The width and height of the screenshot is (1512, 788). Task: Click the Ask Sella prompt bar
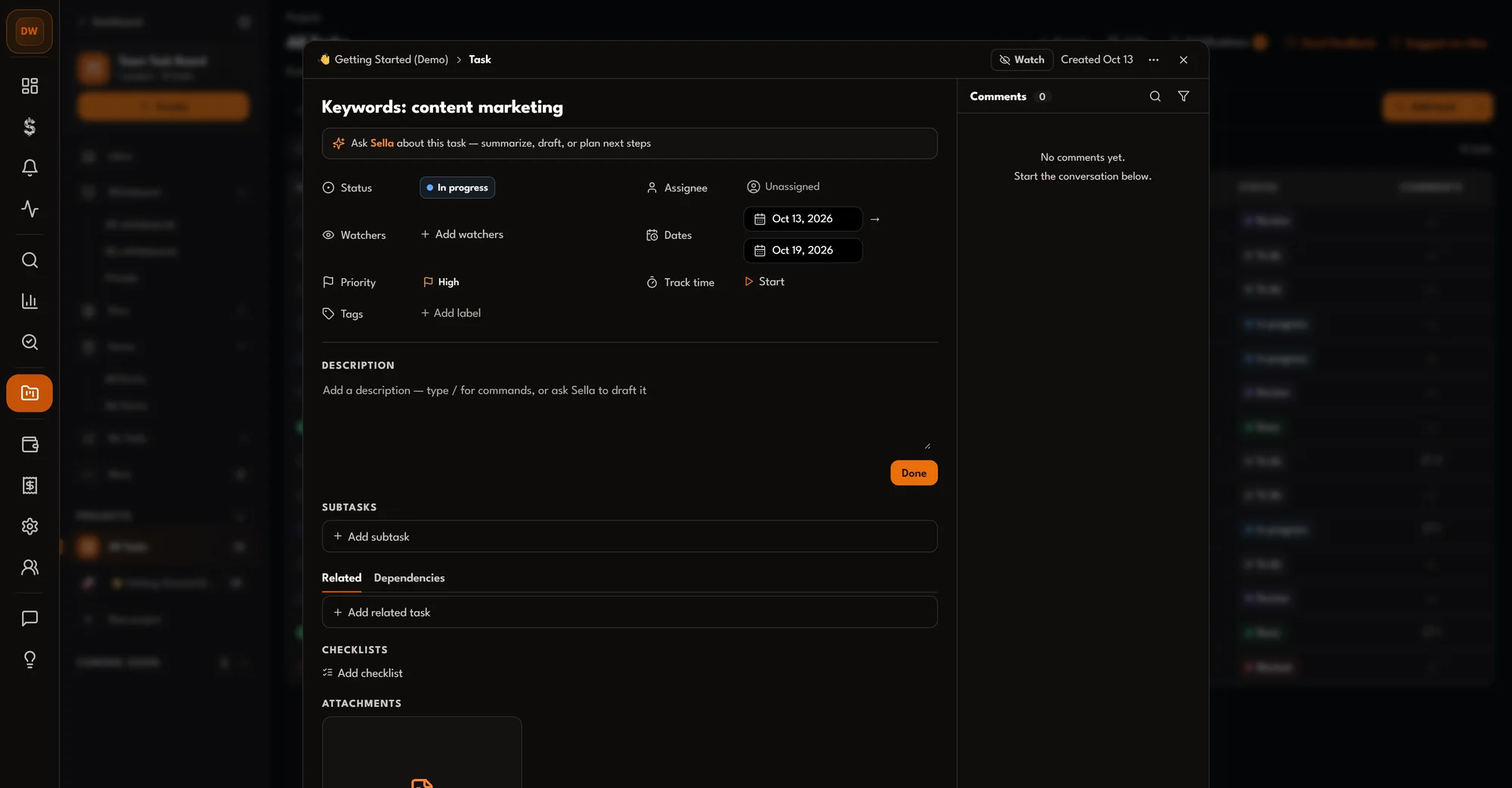(630, 144)
